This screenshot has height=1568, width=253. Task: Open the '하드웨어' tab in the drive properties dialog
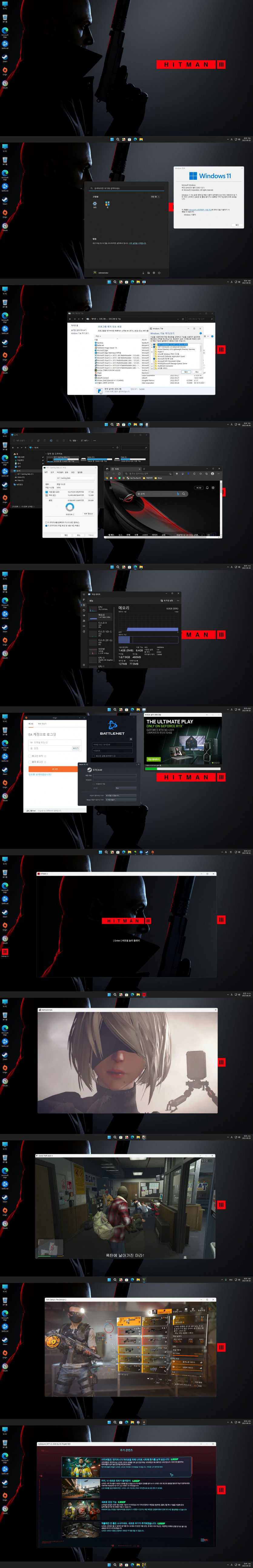(60, 472)
